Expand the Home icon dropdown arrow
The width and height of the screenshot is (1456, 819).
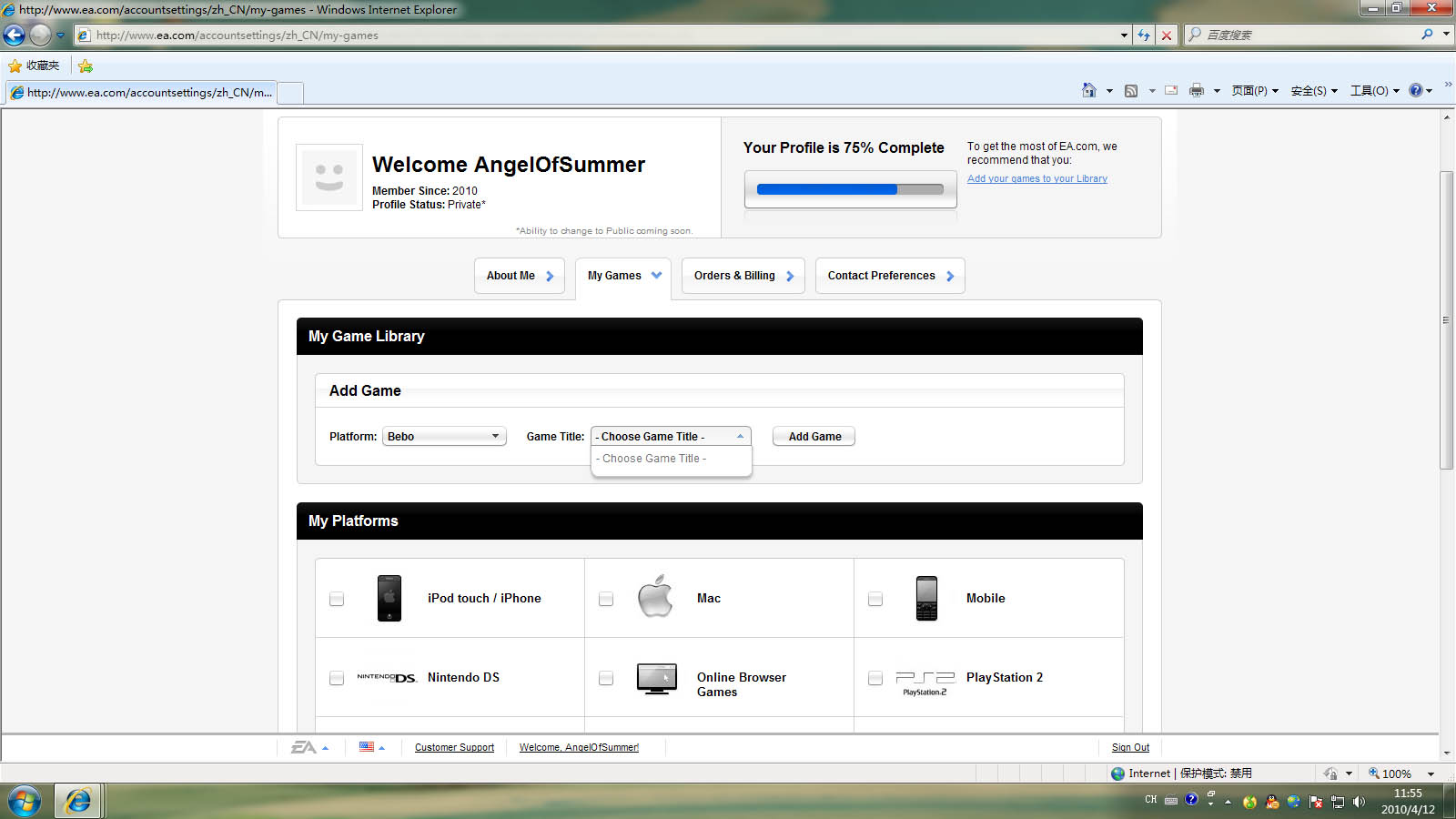tap(1109, 90)
